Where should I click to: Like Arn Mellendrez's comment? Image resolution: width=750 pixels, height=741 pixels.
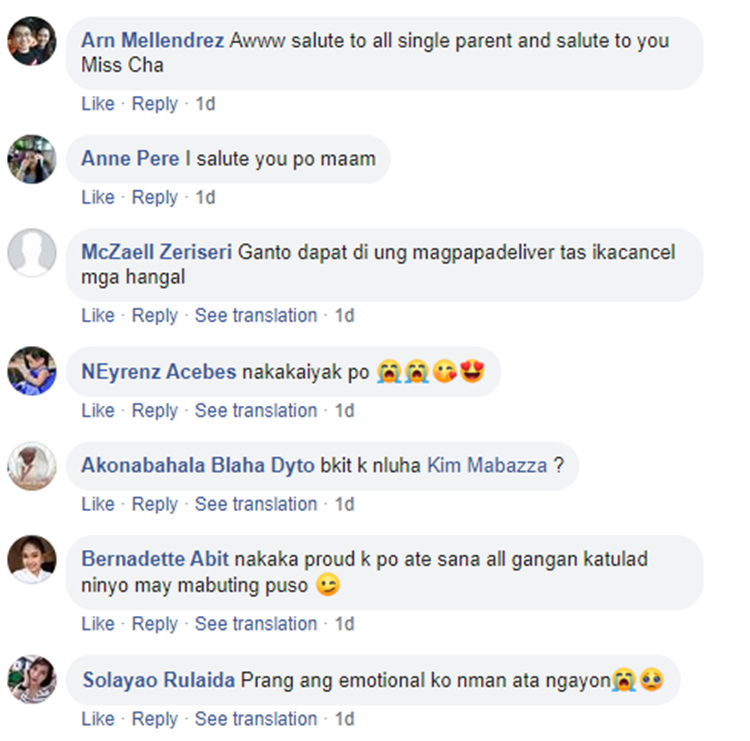pyautogui.click(x=98, y=104)
